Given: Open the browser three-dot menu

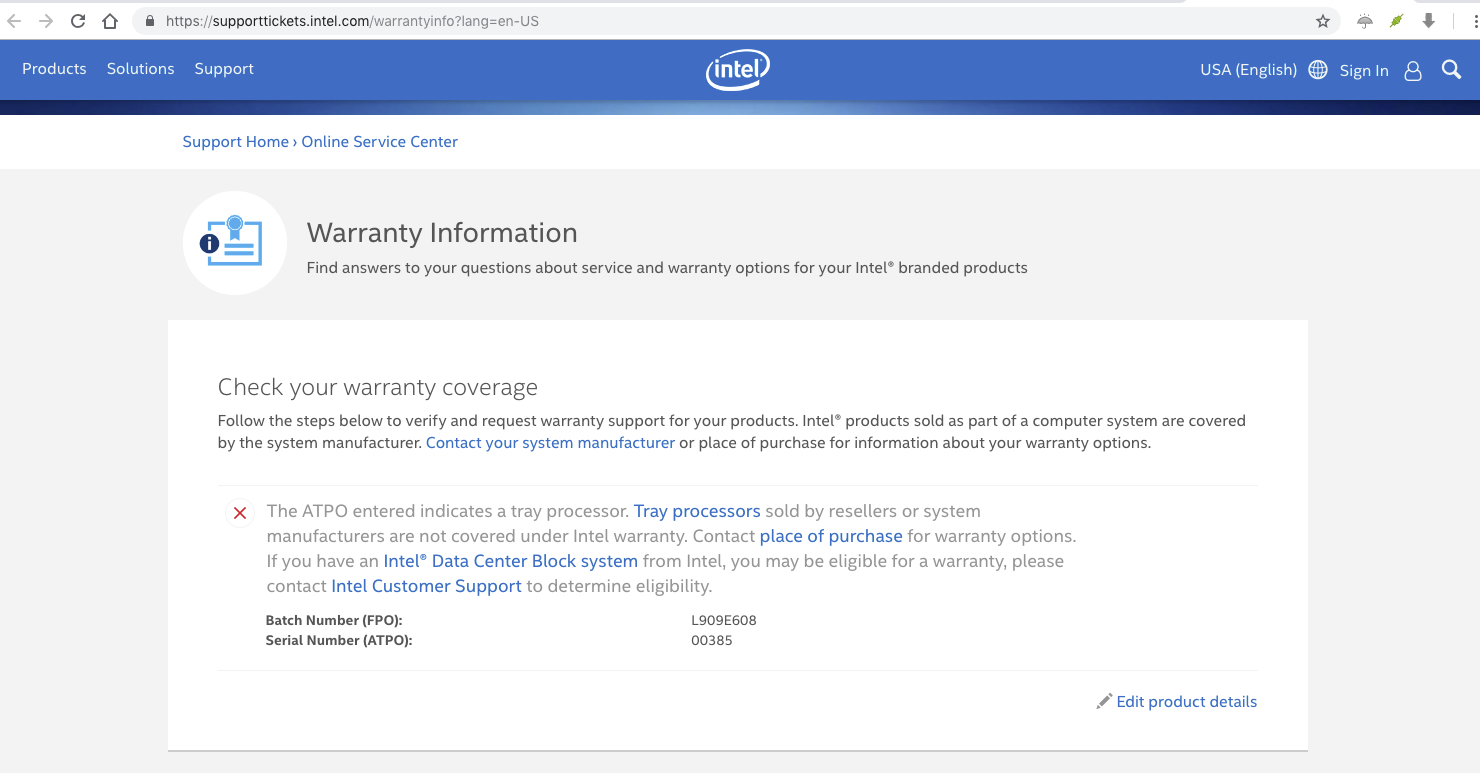Looking at the screenshot, I should click(x=1476, y=21).
